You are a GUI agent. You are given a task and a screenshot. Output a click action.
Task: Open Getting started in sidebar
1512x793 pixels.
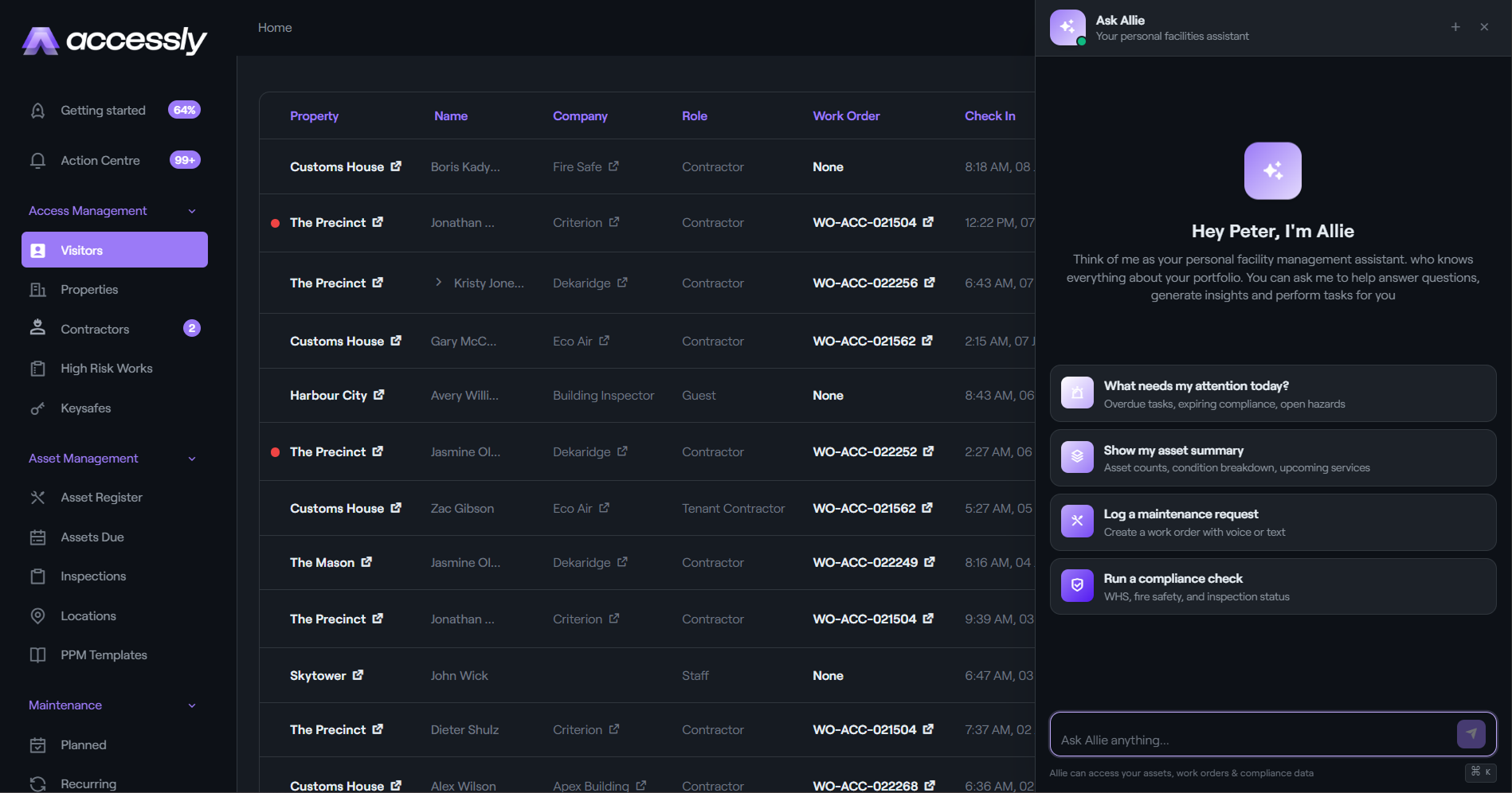(x=114, y=110)
